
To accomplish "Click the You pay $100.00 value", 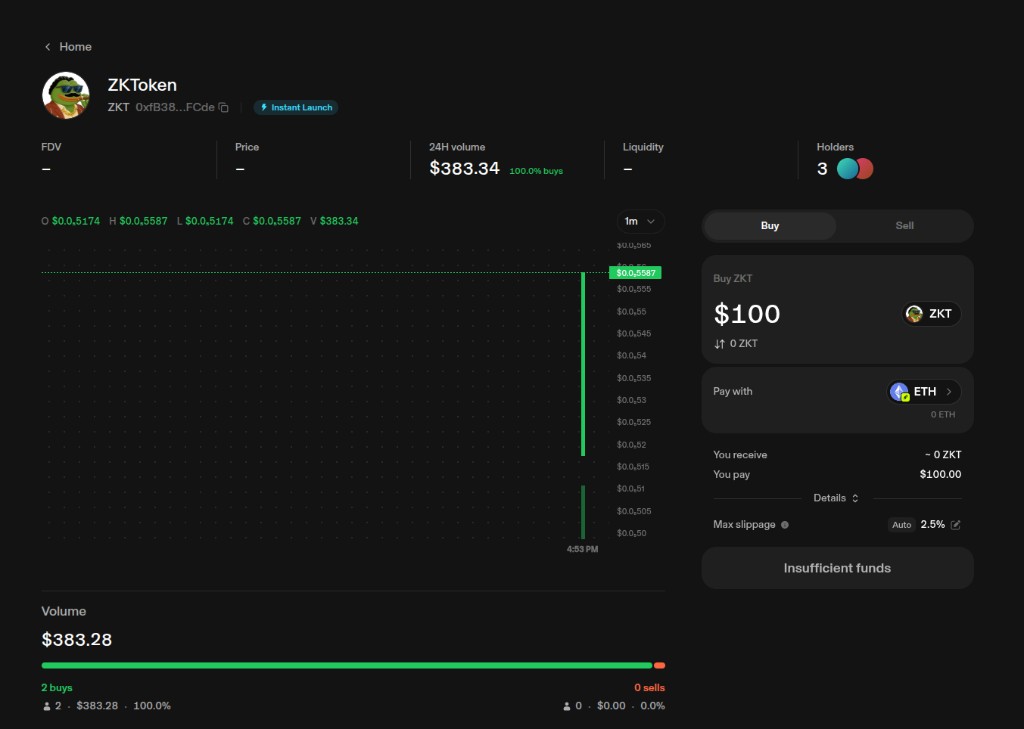I will tap(940, 474).
